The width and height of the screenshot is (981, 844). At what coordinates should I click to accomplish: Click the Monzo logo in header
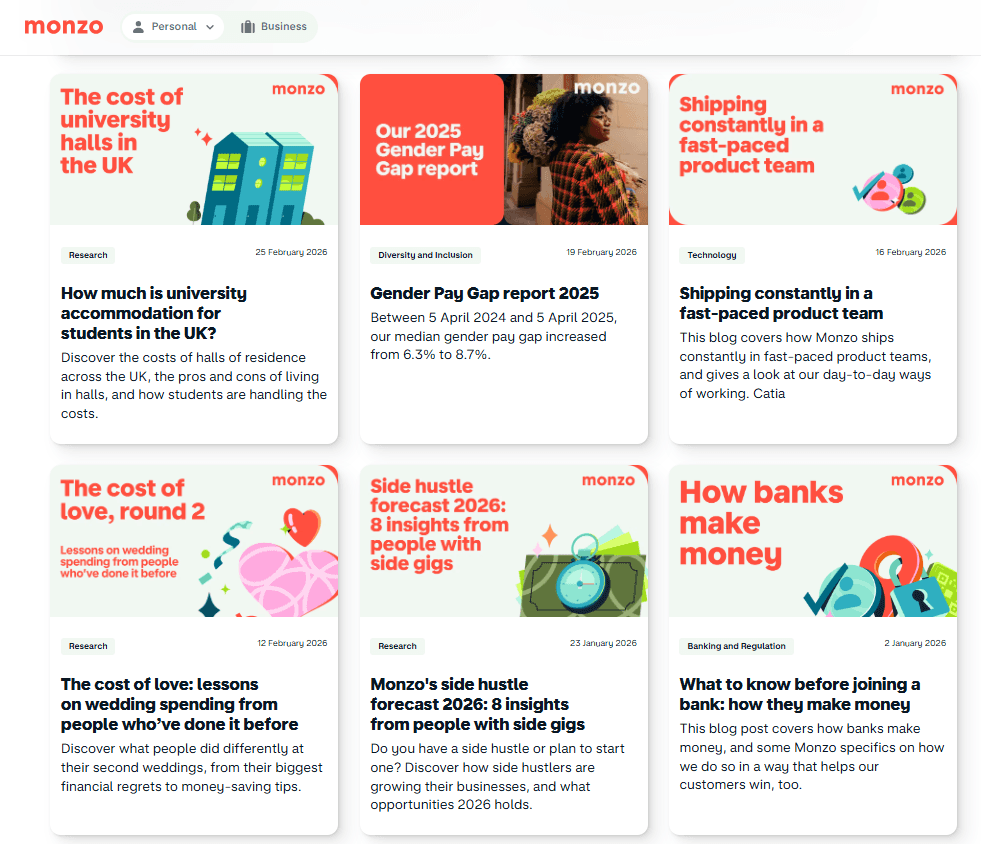tap(64, 27)
